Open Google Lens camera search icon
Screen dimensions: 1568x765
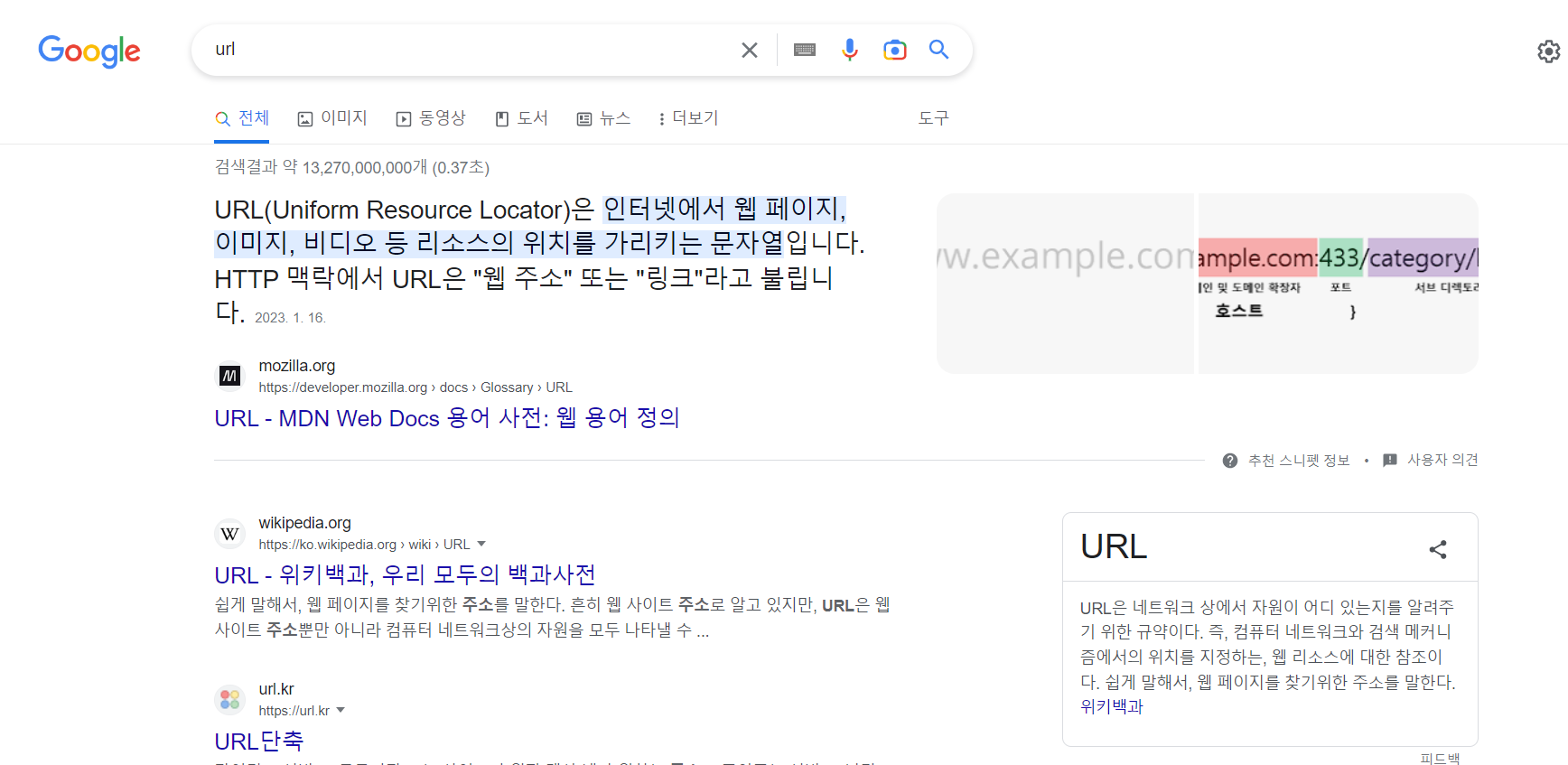894,51
